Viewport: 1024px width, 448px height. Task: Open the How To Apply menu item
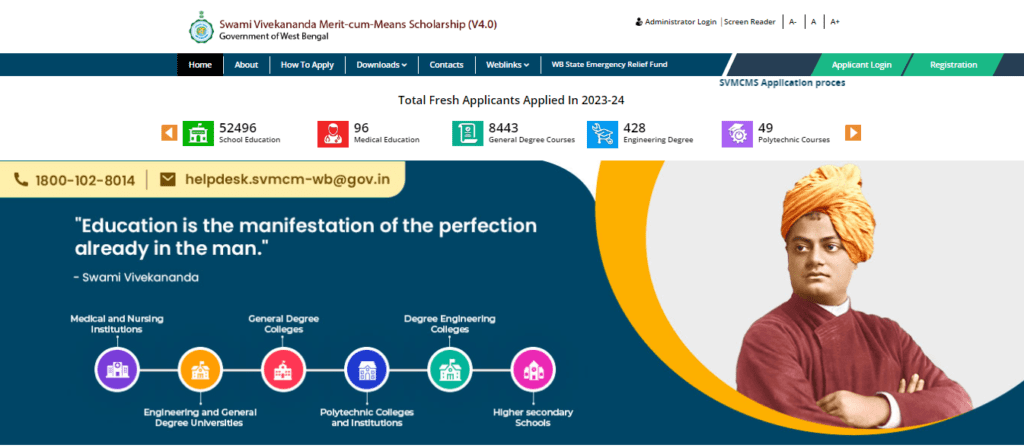307,65
